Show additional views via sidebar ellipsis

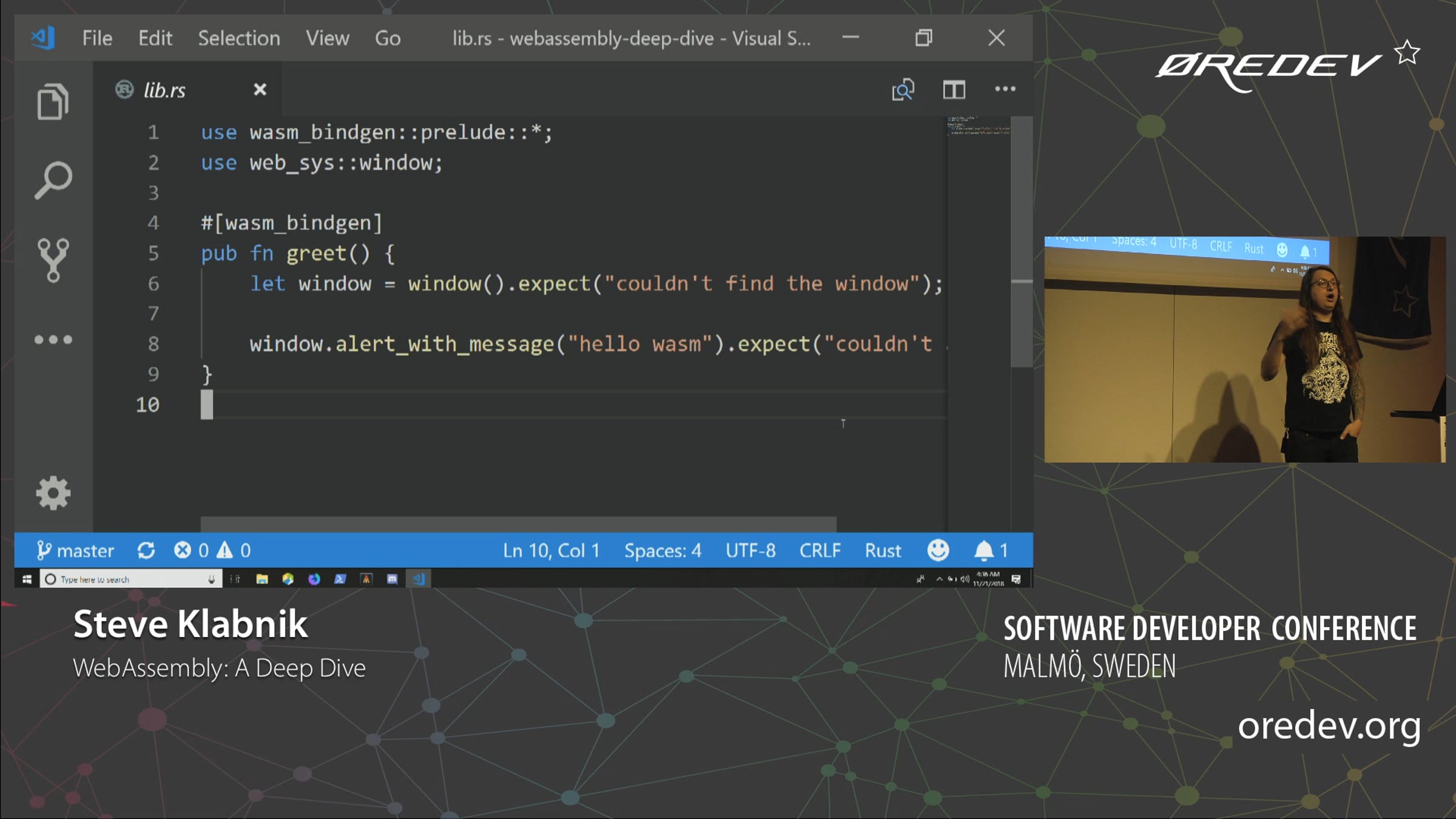pos(53,340)
